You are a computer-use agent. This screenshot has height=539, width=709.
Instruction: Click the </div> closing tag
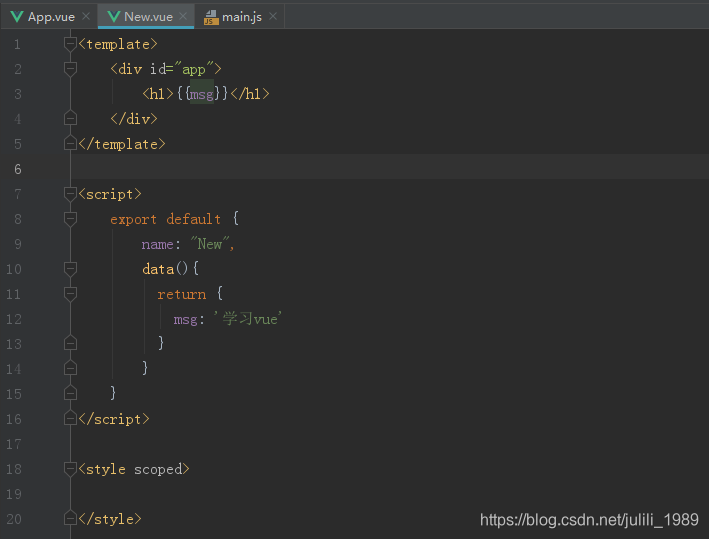pyautogui.click(x=134, y=119)
